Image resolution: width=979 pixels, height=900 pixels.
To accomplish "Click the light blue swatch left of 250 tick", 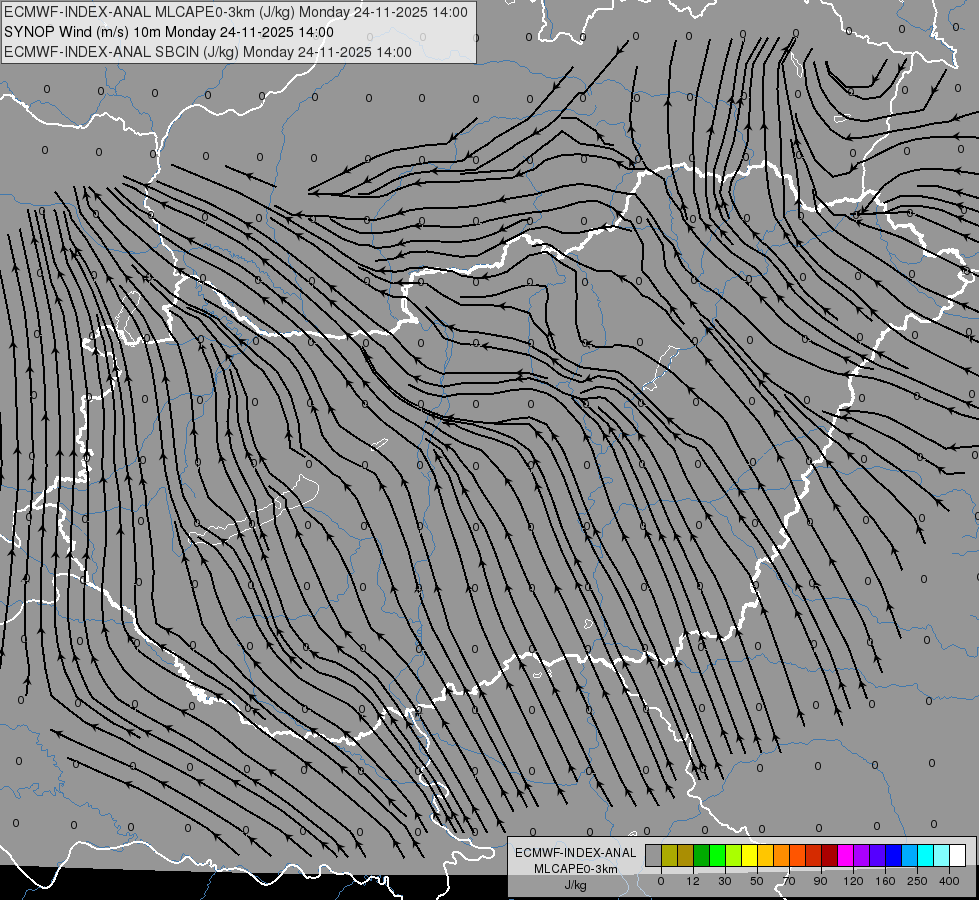I will (x=910, y=856).
